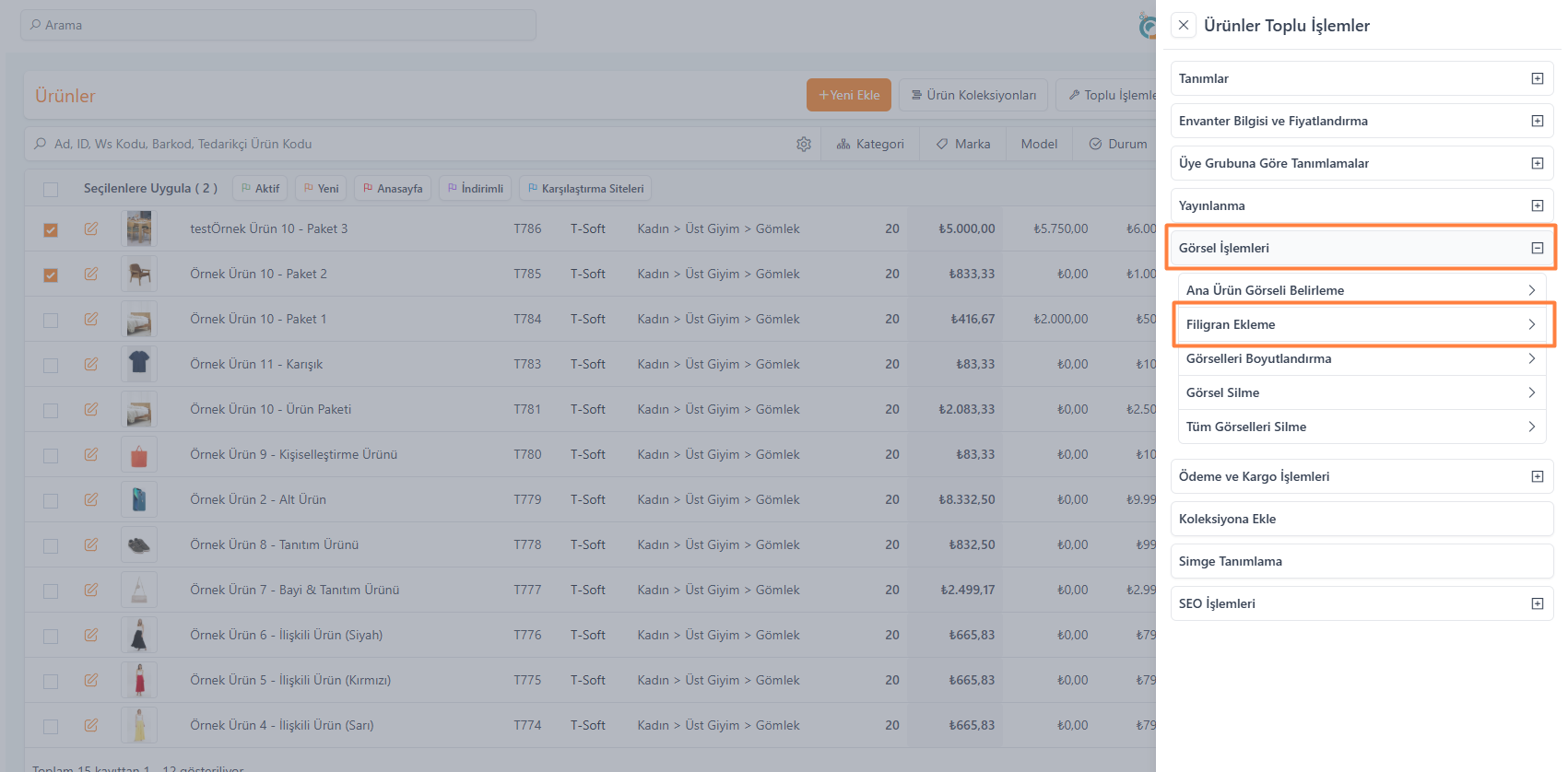1568x772 pixels.
Task: Click the Yeni Ekle button
Action: click(x=848, y=96)
